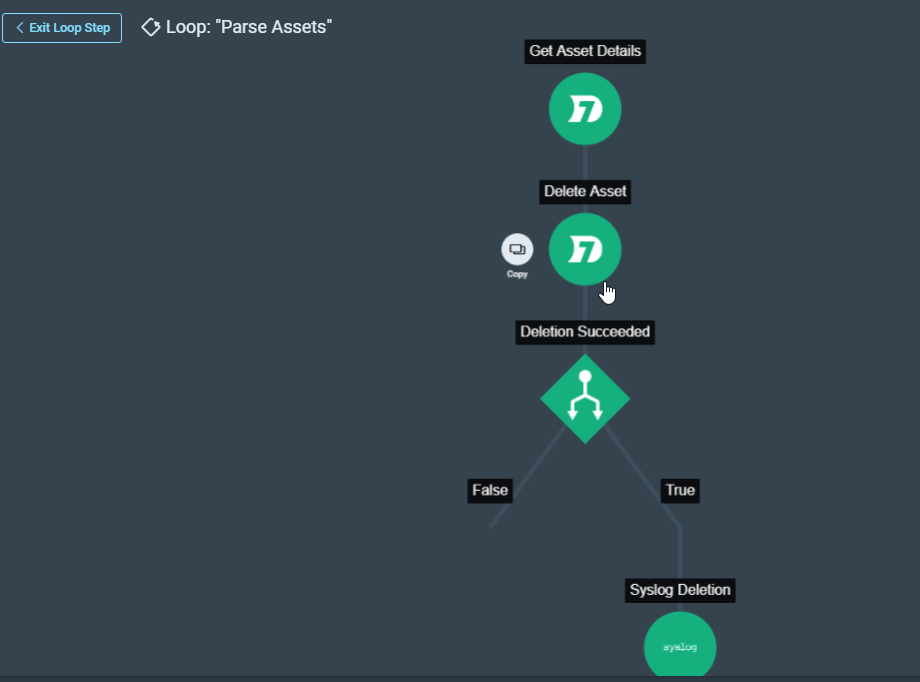The height and width of the screenshot is (682, 920).
Task: Click the Deletion Succeeded label
Action: (585, 331)
